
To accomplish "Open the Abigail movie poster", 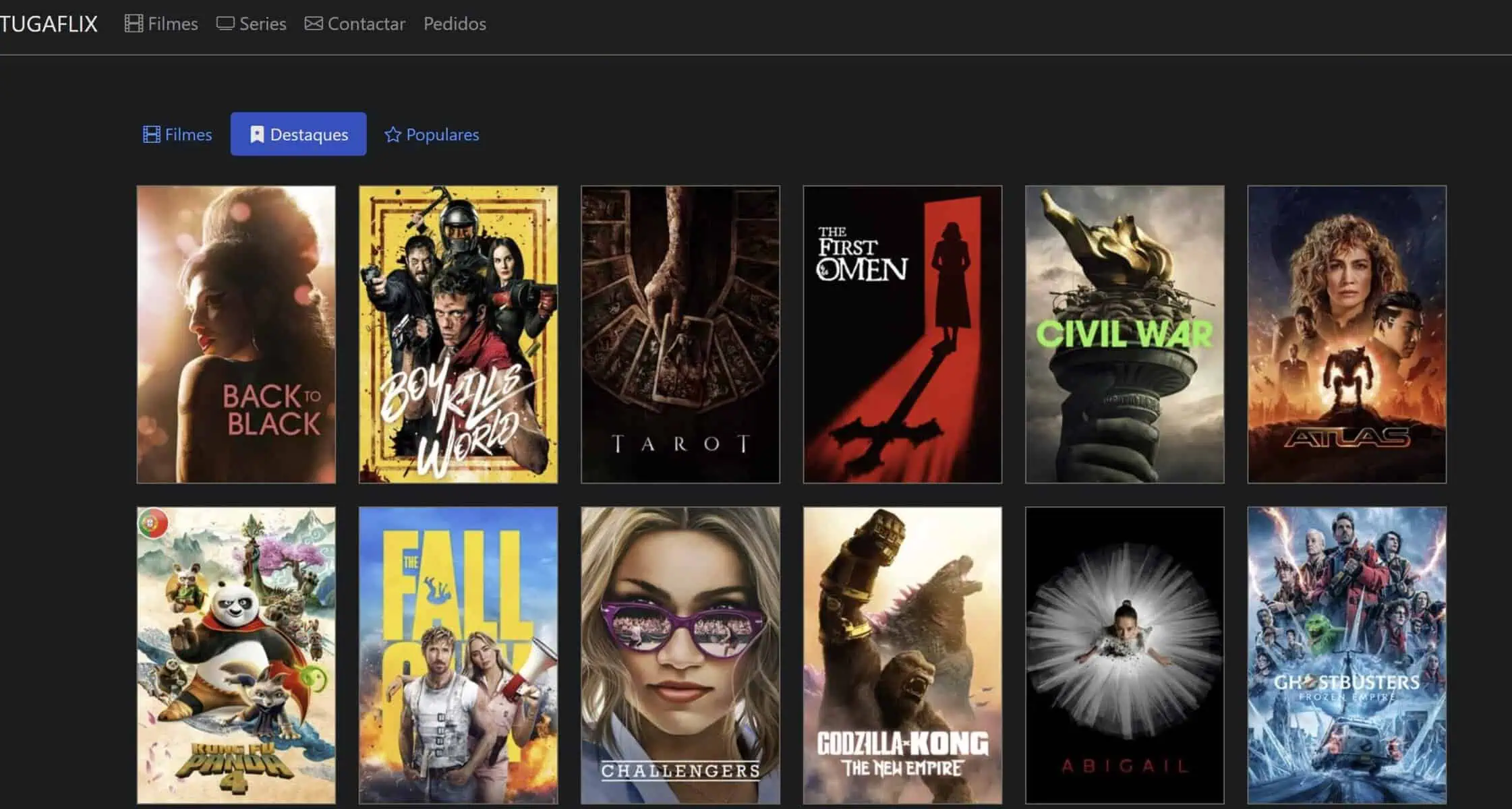I will (x=1125, y=655).
